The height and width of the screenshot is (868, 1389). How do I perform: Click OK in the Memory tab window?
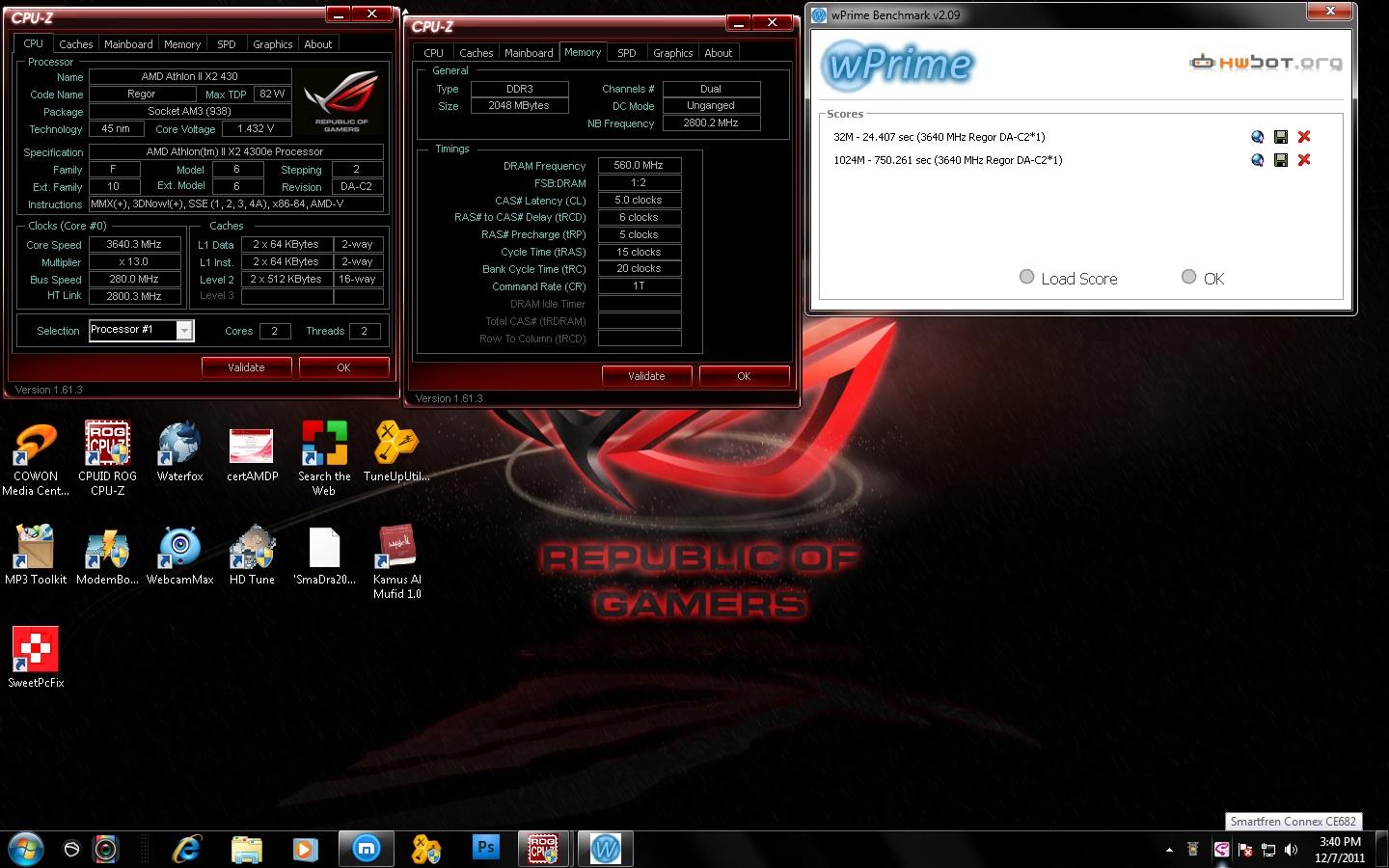point(744,376)
